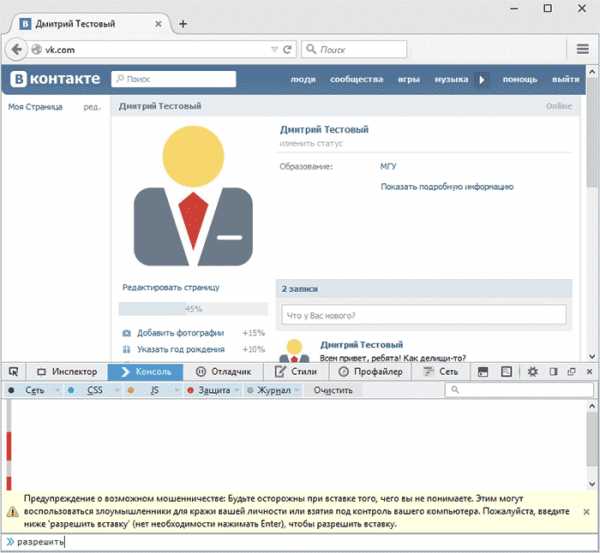Toggle the Защита filter in console

(x=213, y=390)
